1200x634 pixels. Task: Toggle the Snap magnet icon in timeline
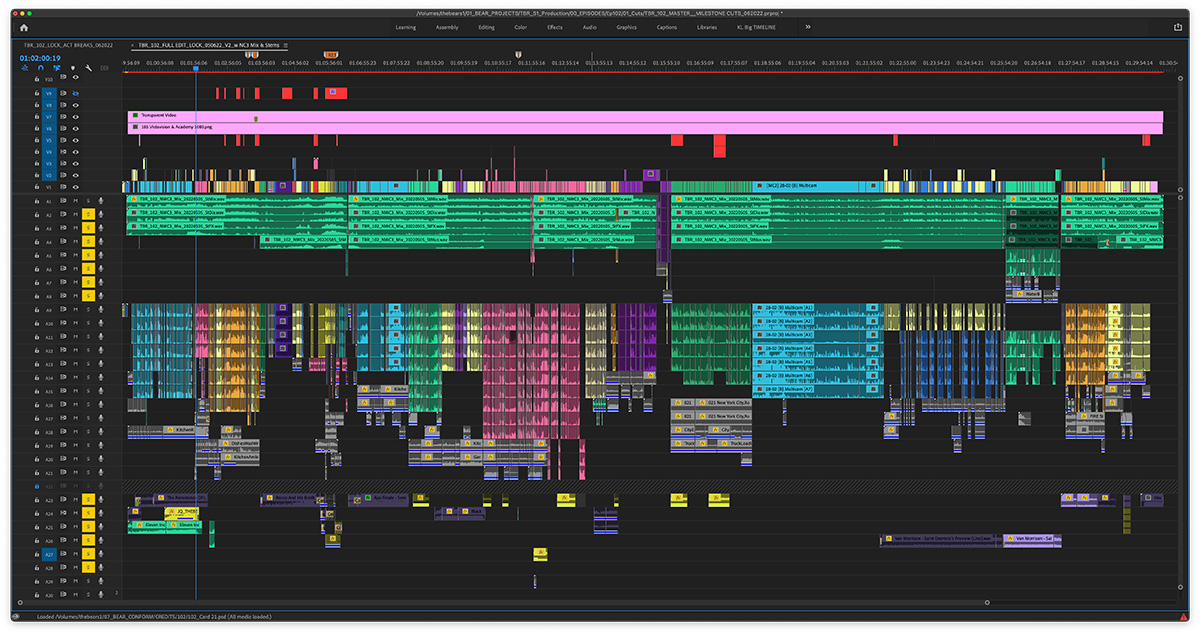(x=41, y=68)
